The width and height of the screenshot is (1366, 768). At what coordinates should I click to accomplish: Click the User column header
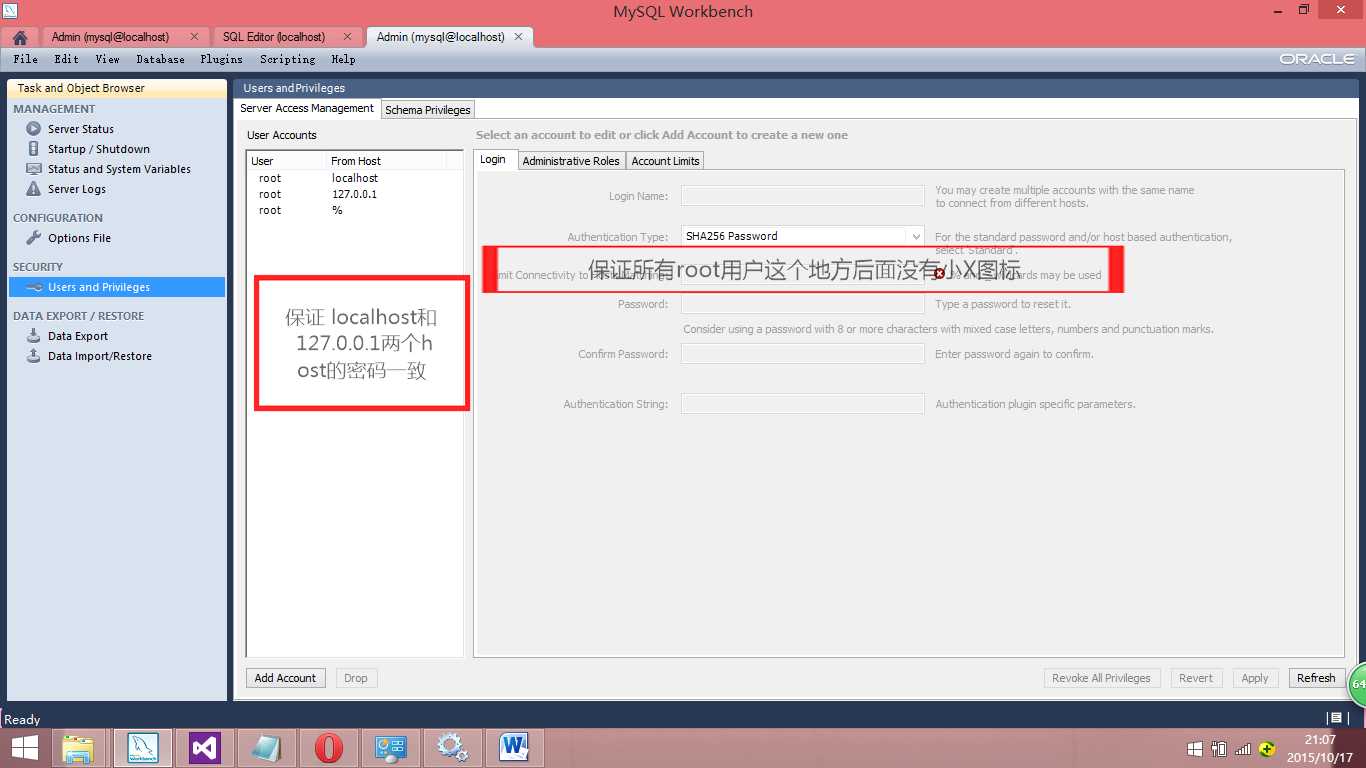287,161
